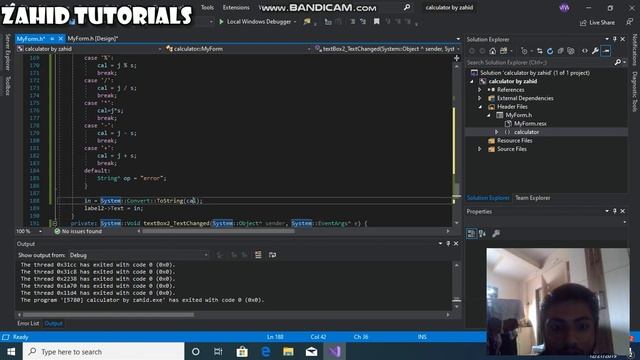Viewport: 640px width, 360px height.
Task: Open the 100 % zoom dropdown
Action: coord(40,231)
